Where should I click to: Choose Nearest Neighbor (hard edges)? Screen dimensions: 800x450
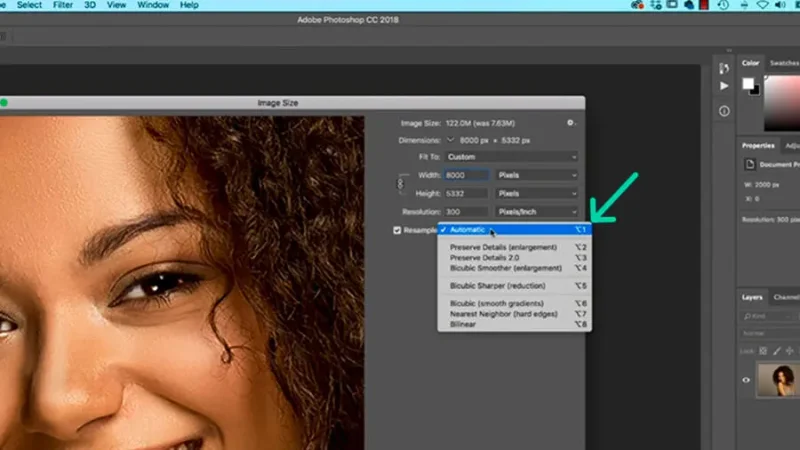514,314
